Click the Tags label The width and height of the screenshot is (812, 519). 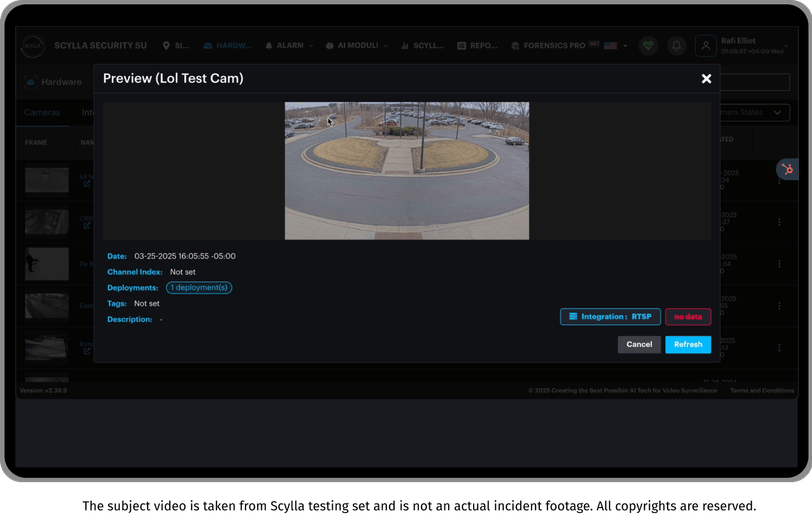(117, 304)
